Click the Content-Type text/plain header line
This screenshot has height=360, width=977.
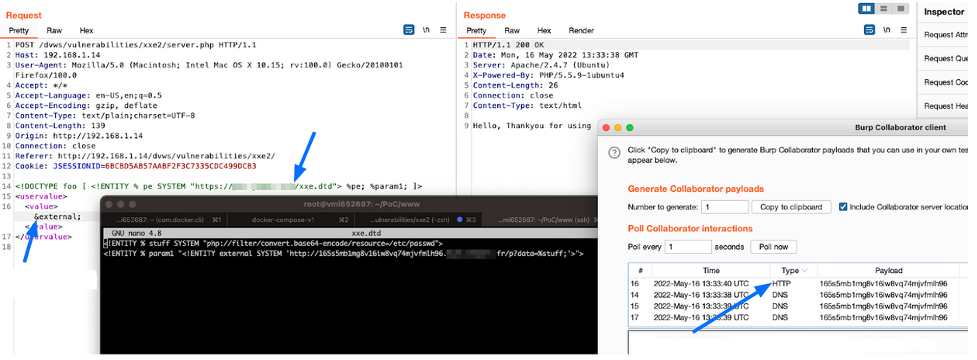pyautogui.click(x=105, y=115)
